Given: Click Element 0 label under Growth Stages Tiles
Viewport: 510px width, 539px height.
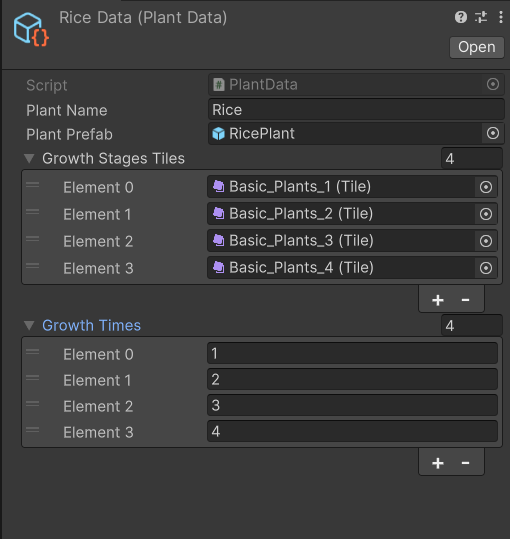Looking at the screenshot, I should (98, 188).
